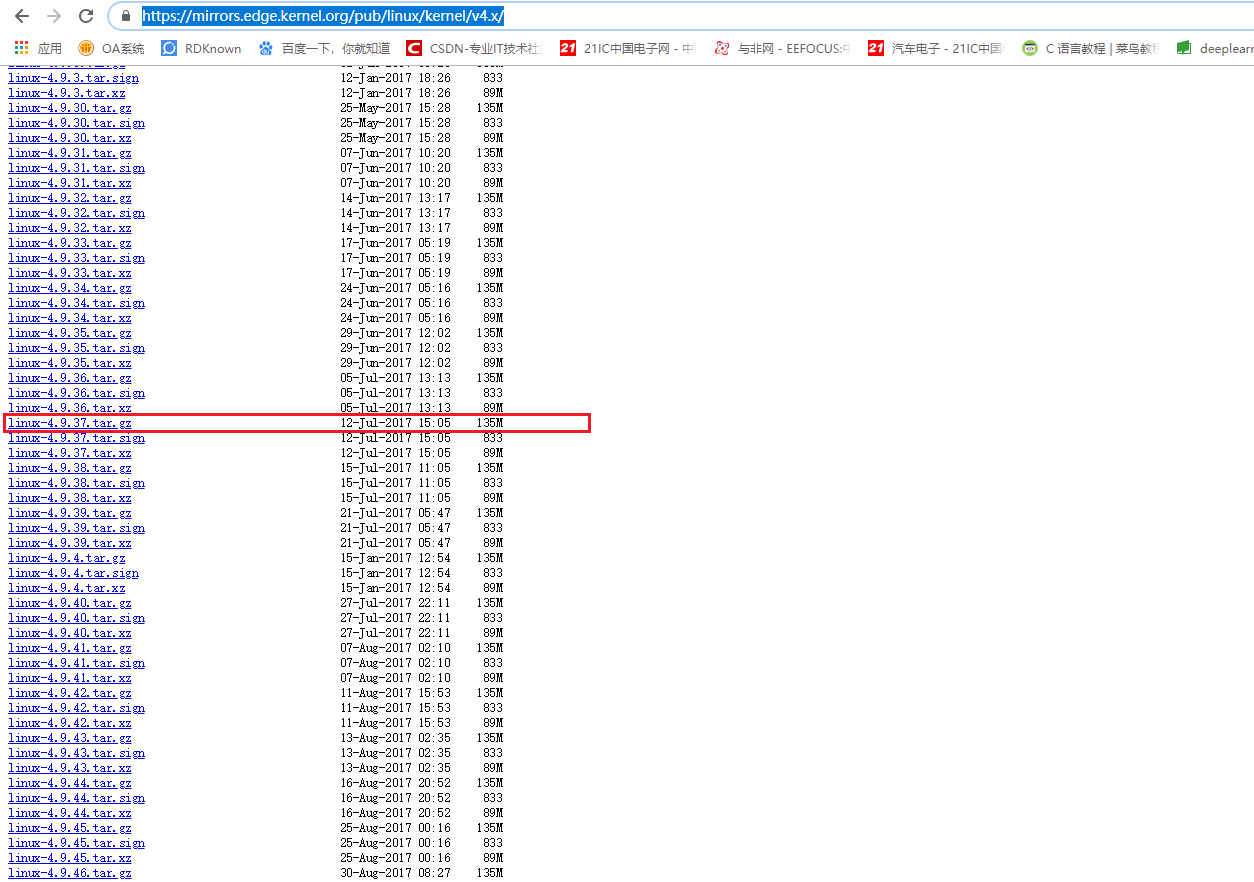Click the linux-4.9.44.tar.xz link
The width and height of the screenshot is (1254, 882).
pyautogui.click(x=69, y=813)
